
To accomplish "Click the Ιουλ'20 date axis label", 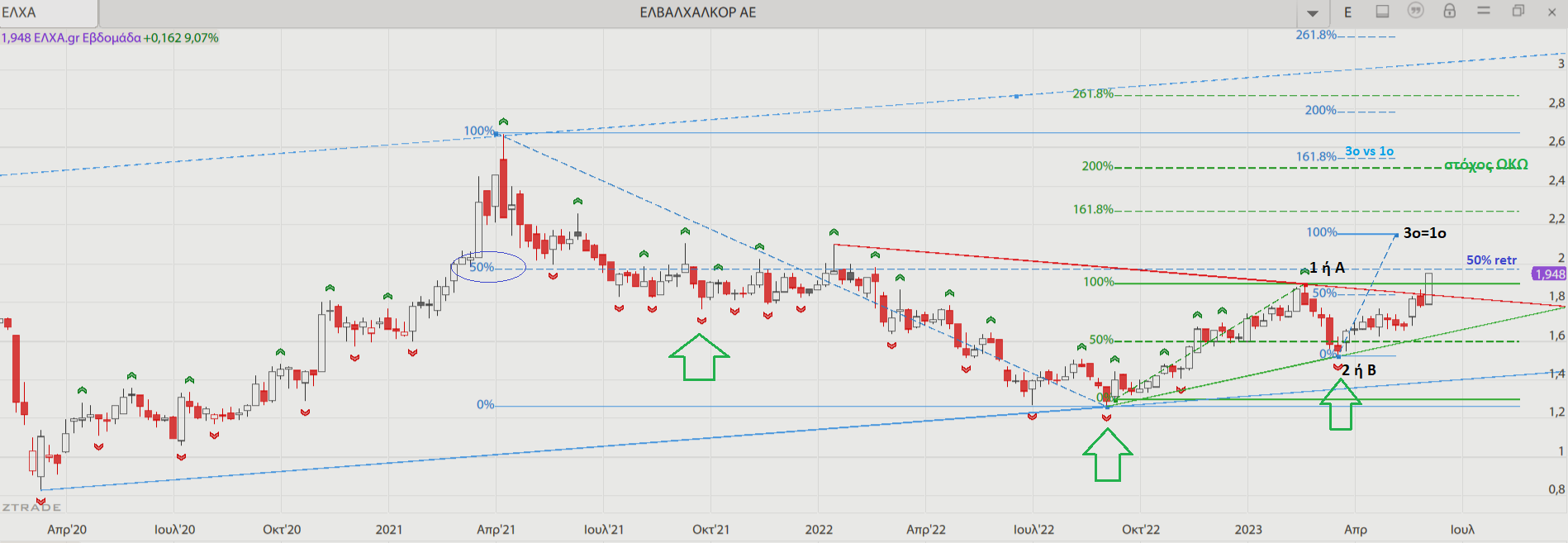I will [174, 529].
